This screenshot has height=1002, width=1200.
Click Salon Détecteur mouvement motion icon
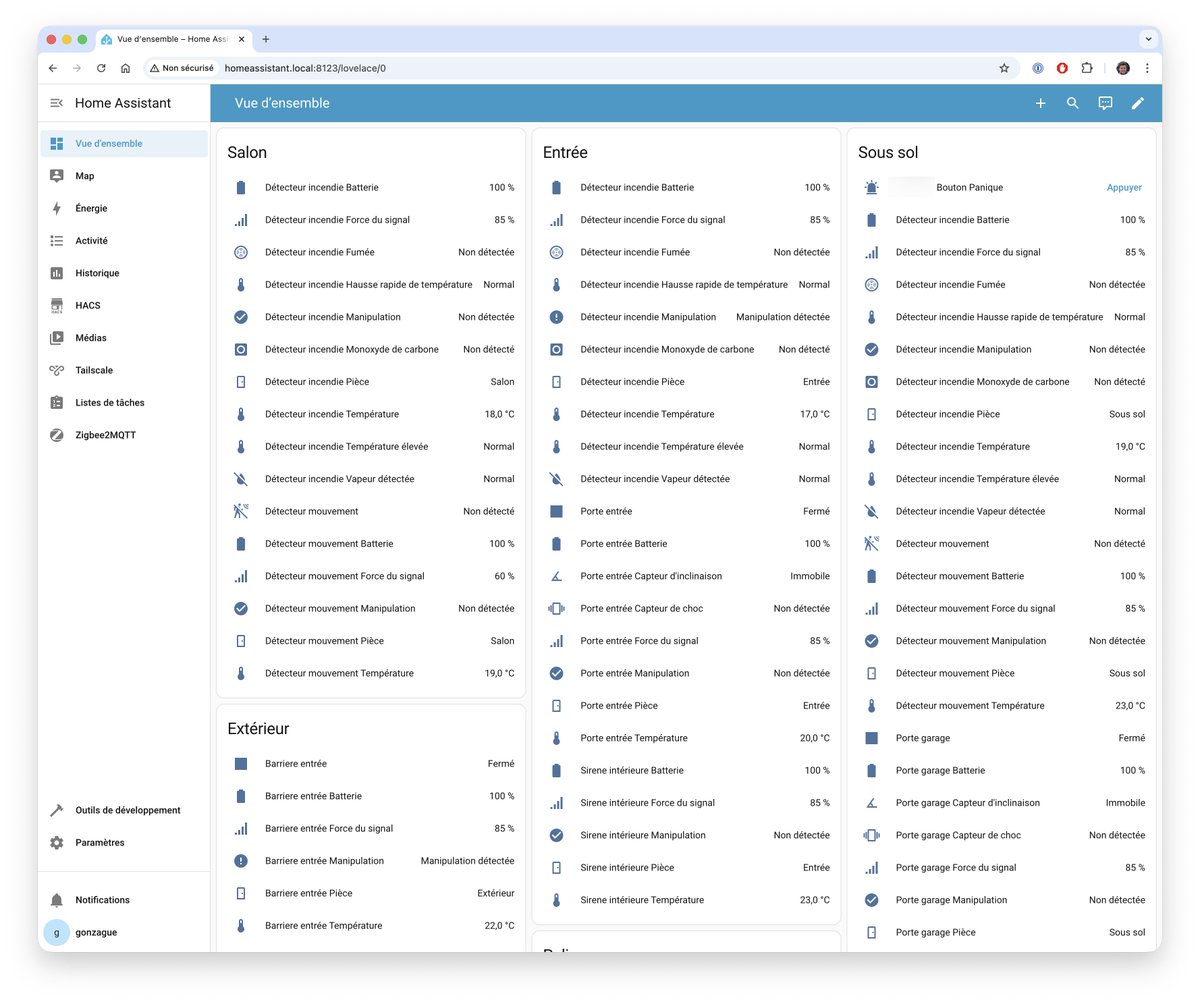[241, 511]
